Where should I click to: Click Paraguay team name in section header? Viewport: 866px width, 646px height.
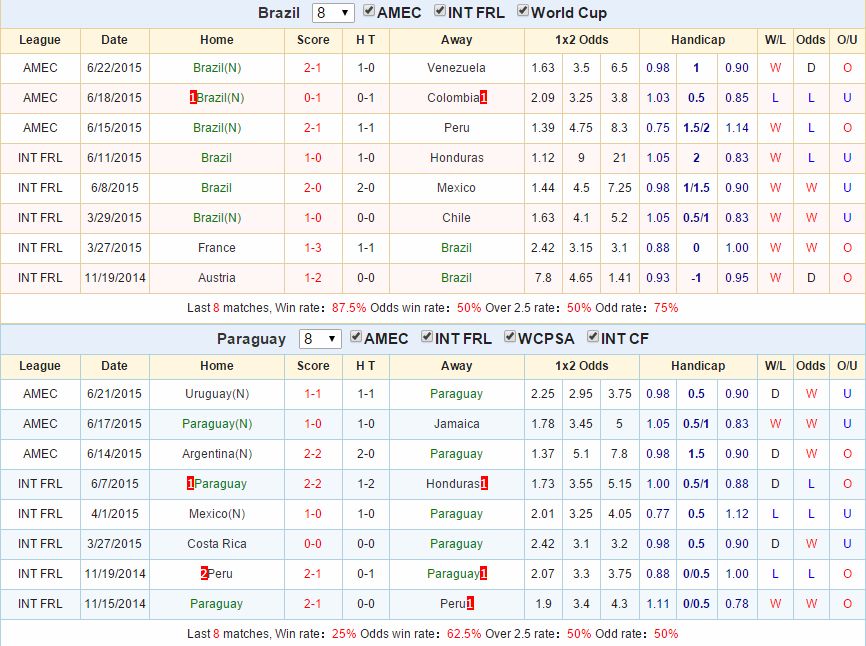point(251,338)
